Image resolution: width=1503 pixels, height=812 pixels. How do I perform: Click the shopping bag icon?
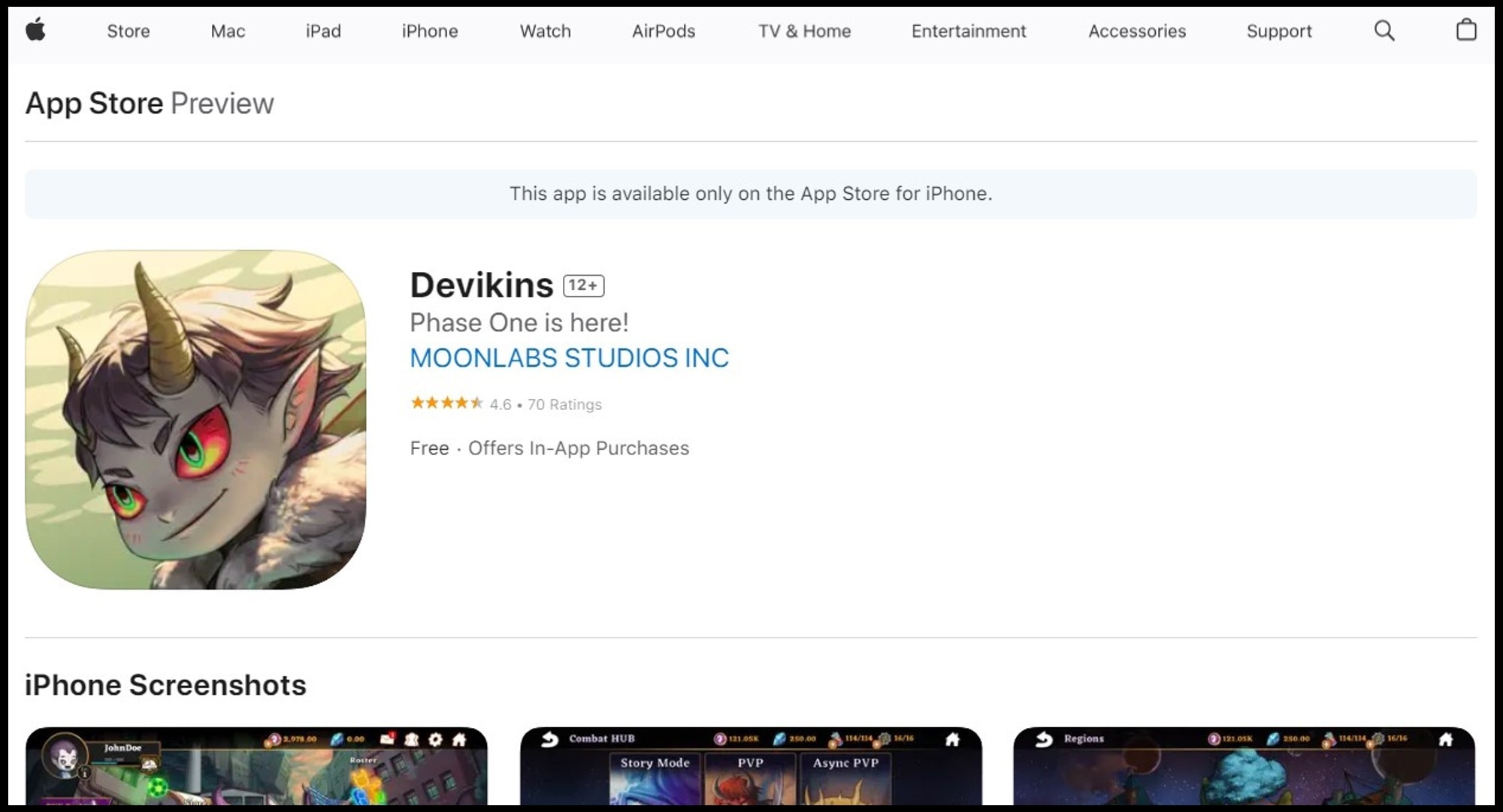tap(1466, 31)
